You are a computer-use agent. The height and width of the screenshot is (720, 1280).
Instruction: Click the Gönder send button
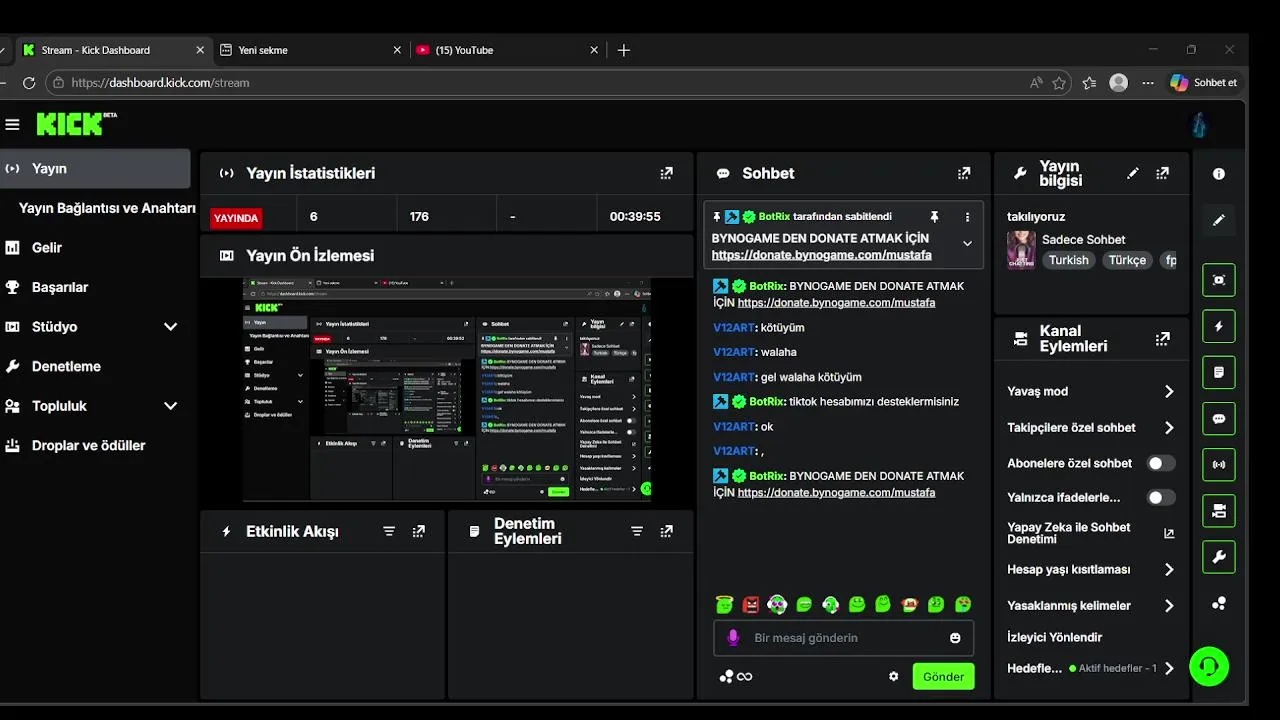[x=943, y=677]
